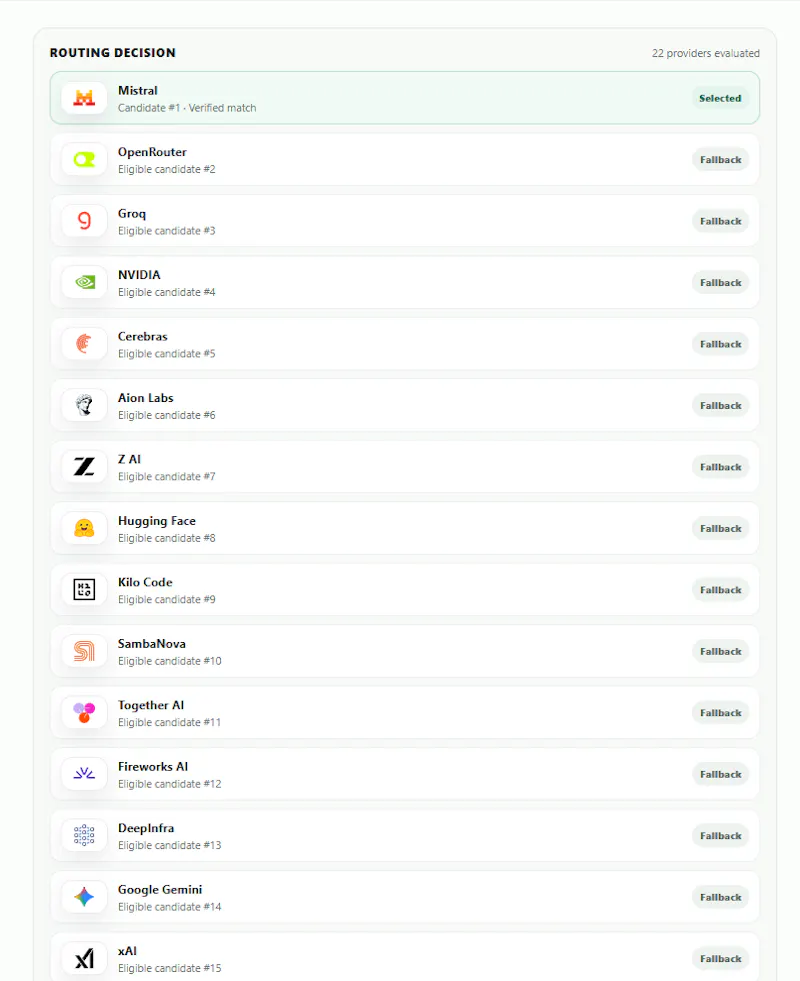
Task: Click the Fallback badge for Google Gemini
Action: point(721,897)
